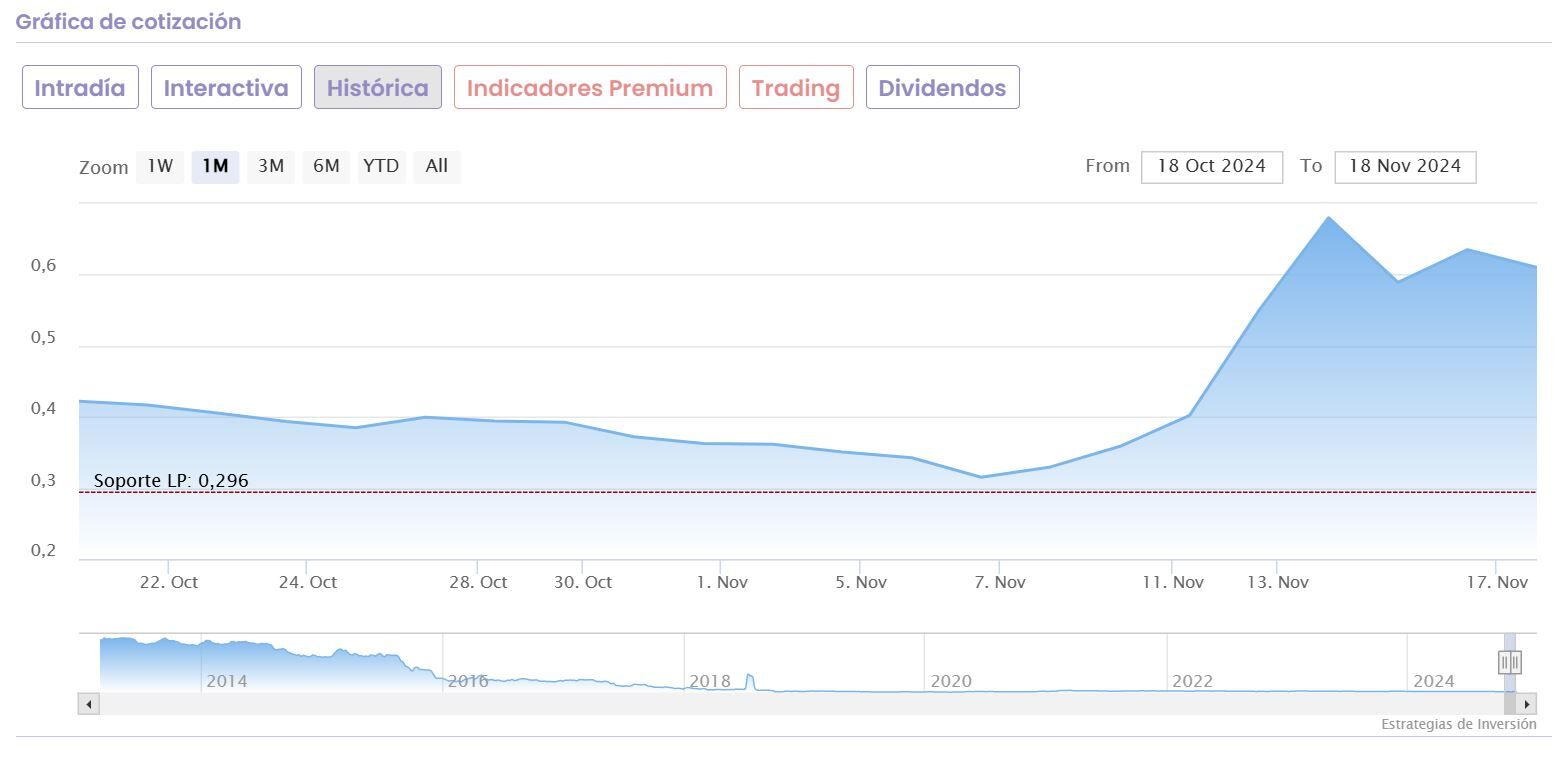Viewport: 1561px width, 762px height.
Task: Set zoom range to 1W
Action: (x=160, y=166)
